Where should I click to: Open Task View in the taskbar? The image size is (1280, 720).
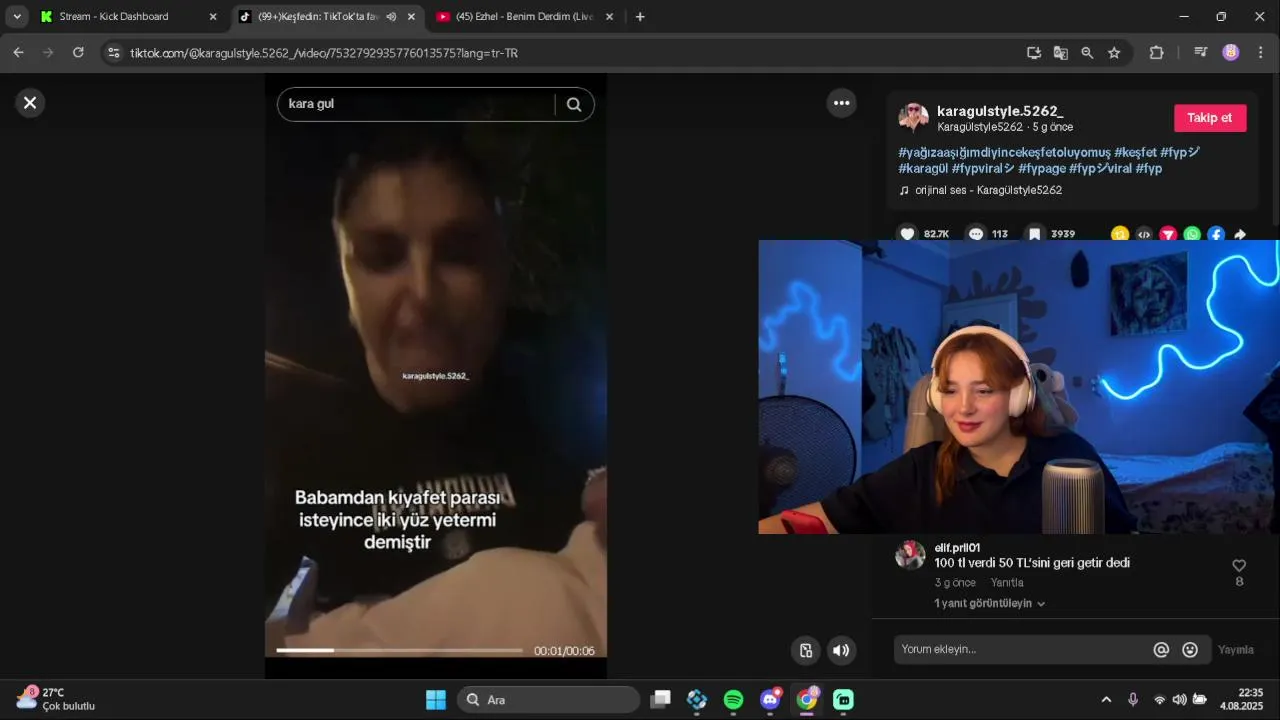tap(660, 700)
